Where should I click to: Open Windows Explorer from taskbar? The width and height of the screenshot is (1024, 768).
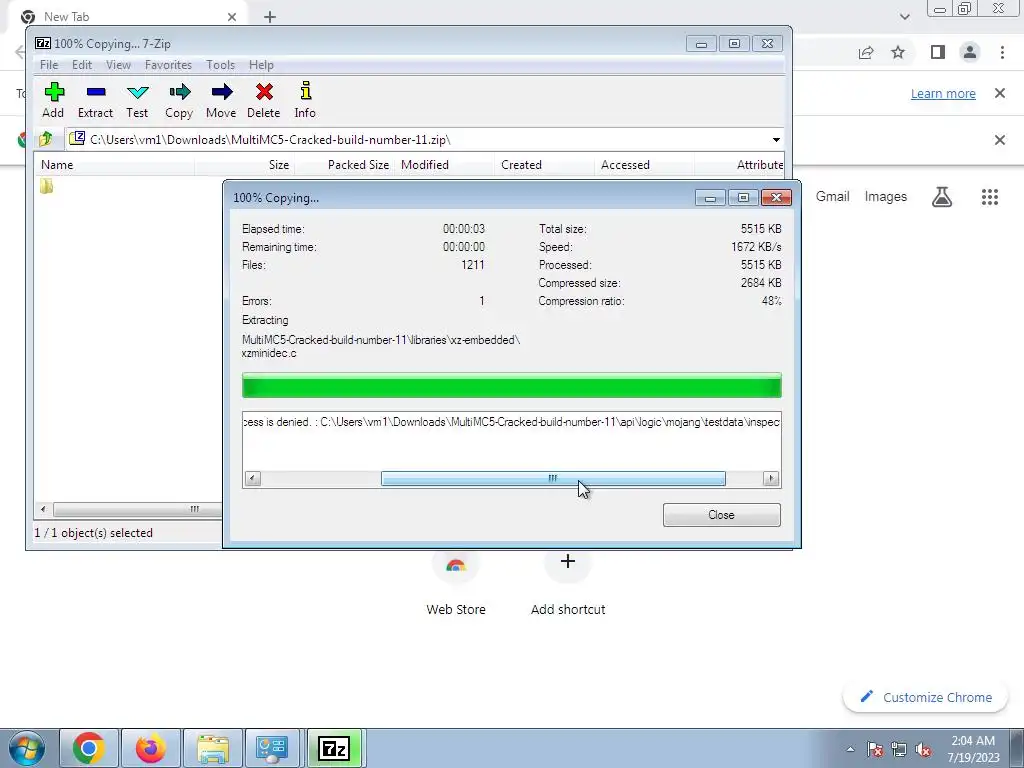212,748
